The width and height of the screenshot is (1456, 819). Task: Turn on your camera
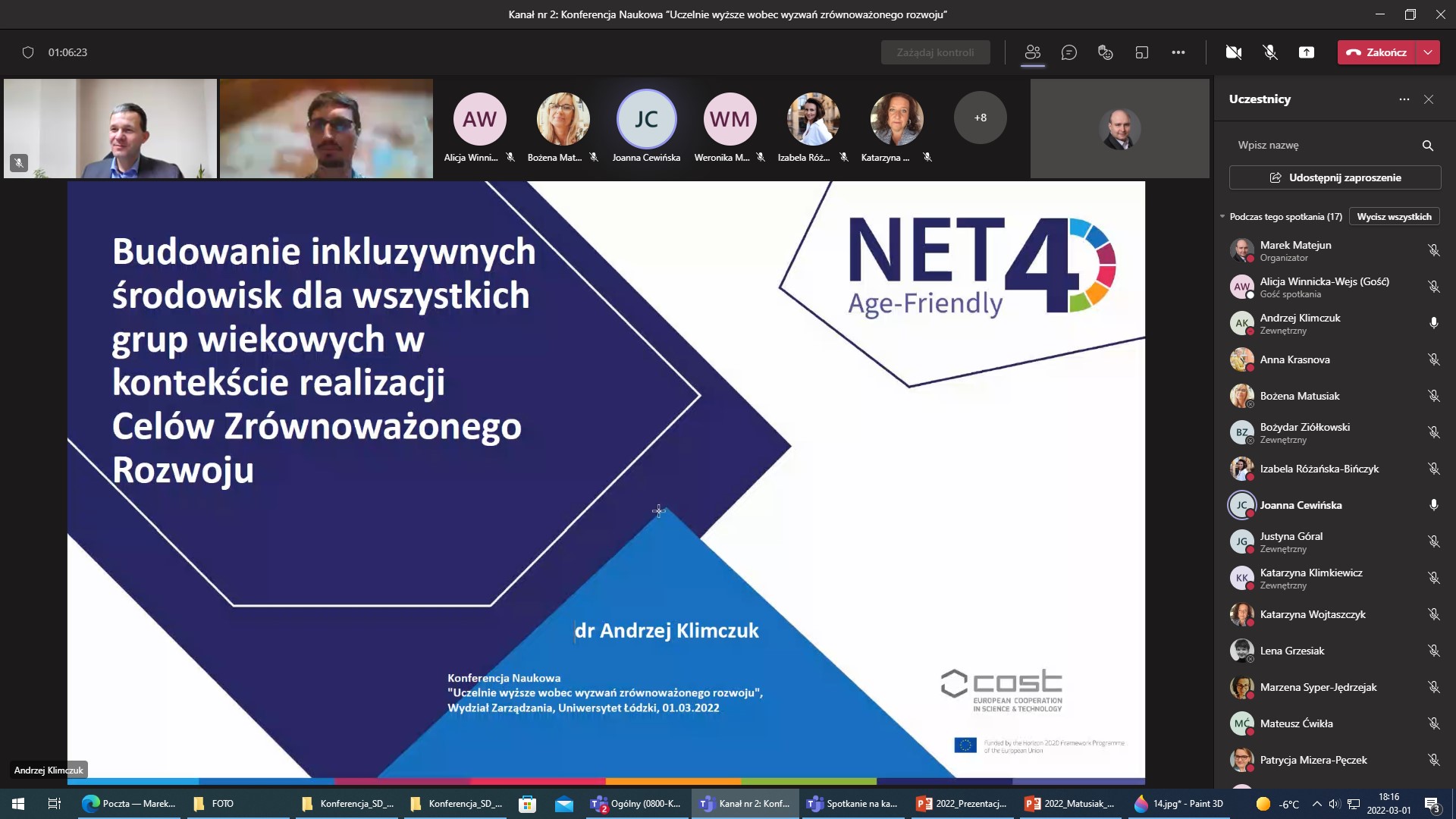click(1234, 52)
